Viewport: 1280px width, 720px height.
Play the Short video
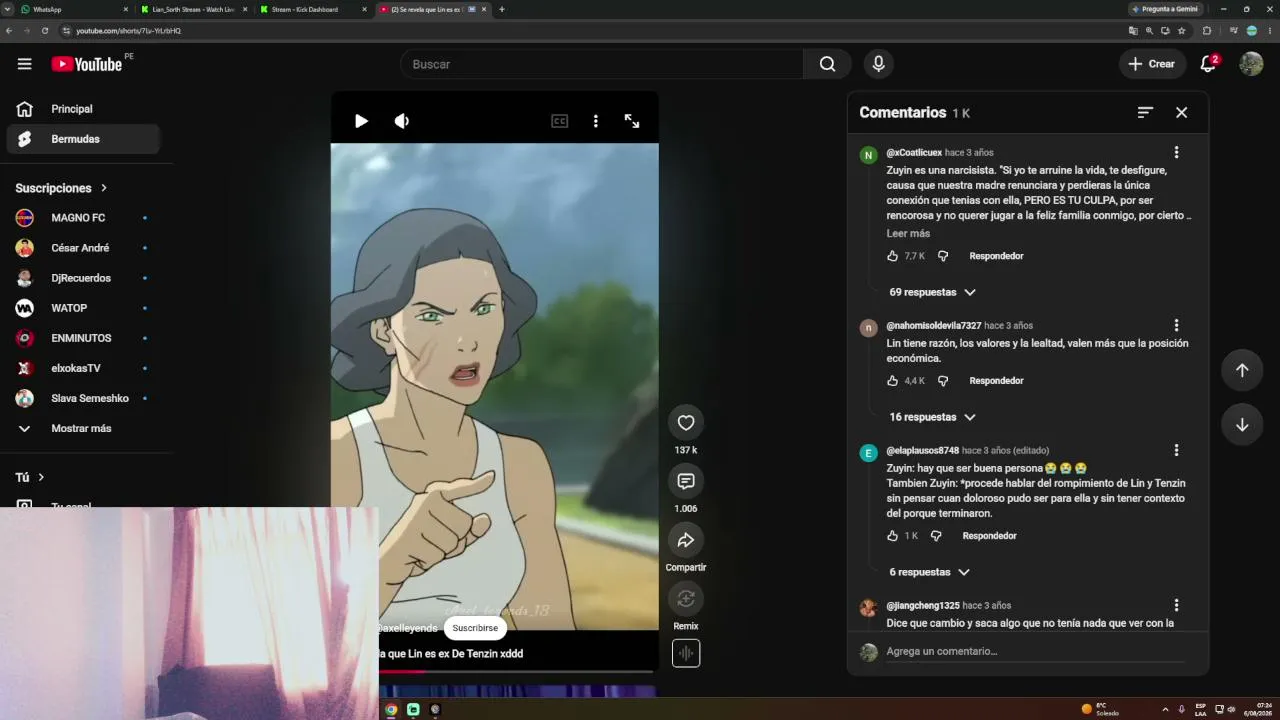coord(361,121)
